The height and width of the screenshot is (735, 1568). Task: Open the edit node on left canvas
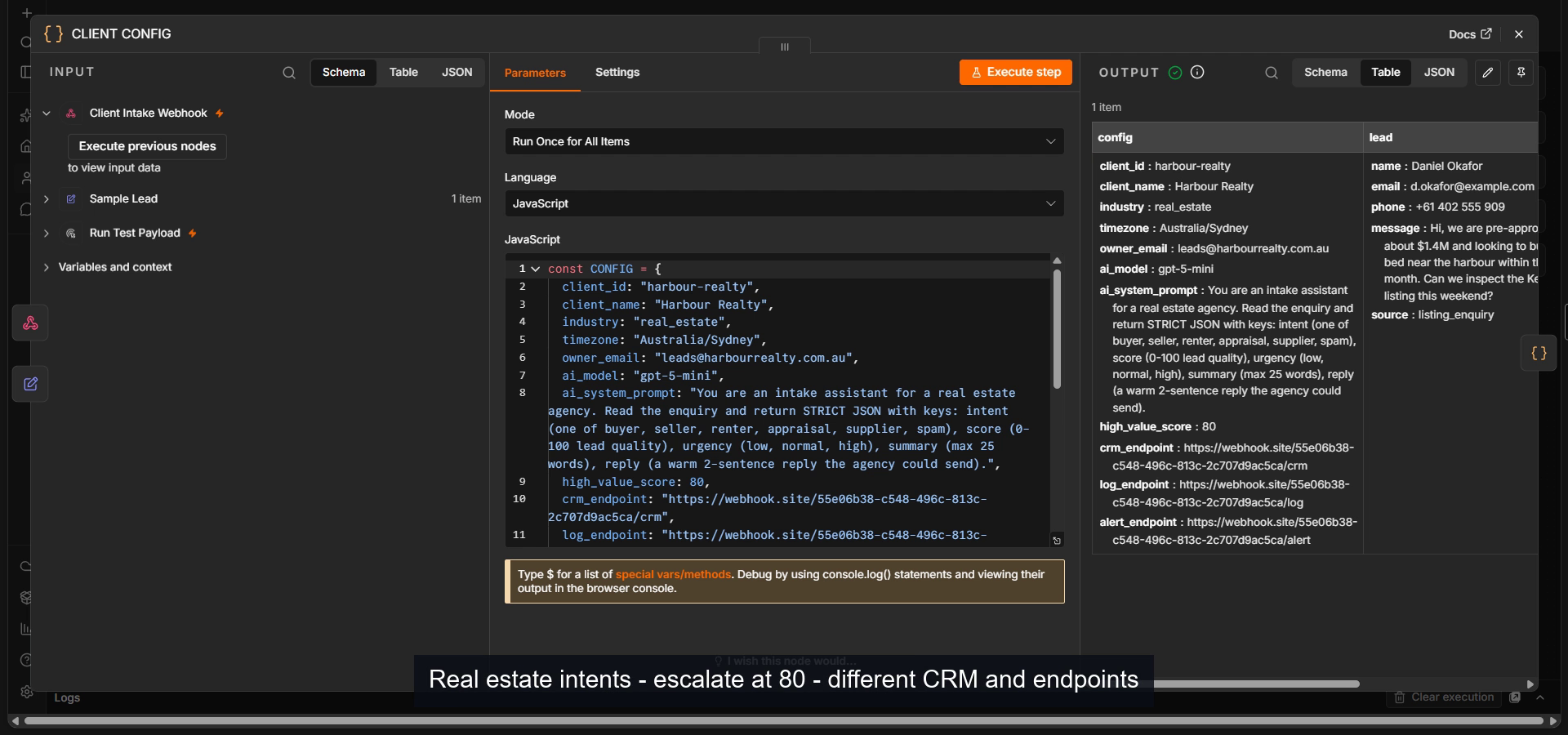click(x=30, y=384)
